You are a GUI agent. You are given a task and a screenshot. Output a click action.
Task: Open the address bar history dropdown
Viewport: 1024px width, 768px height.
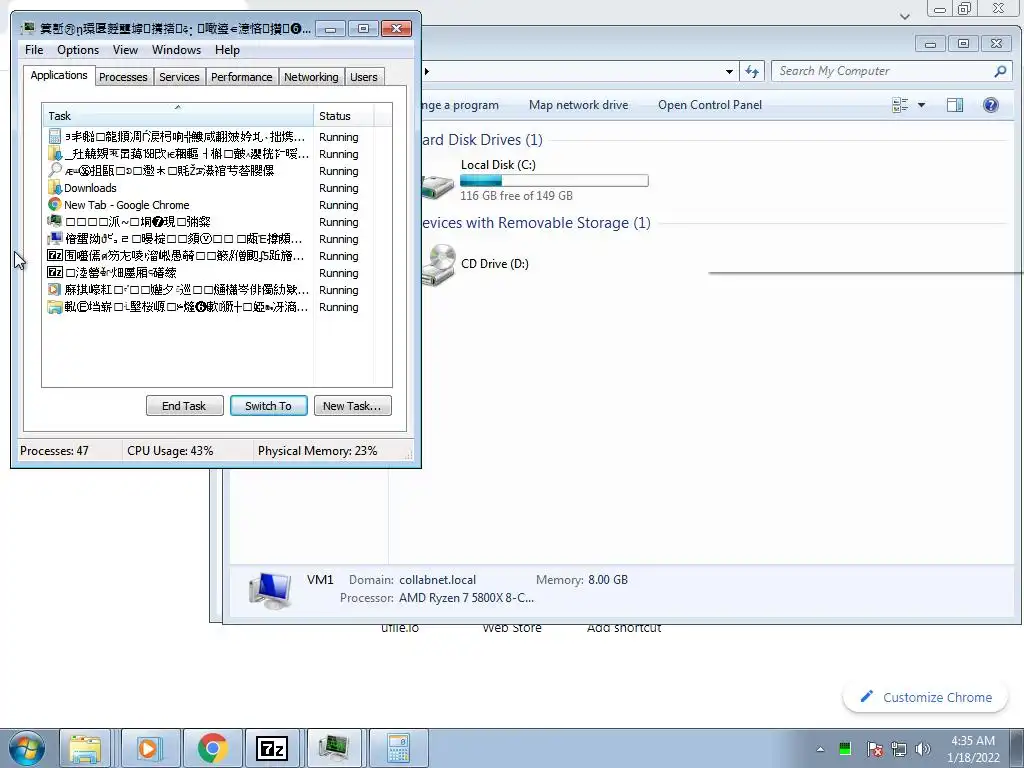pyautogui.click(x=729, y=71)
